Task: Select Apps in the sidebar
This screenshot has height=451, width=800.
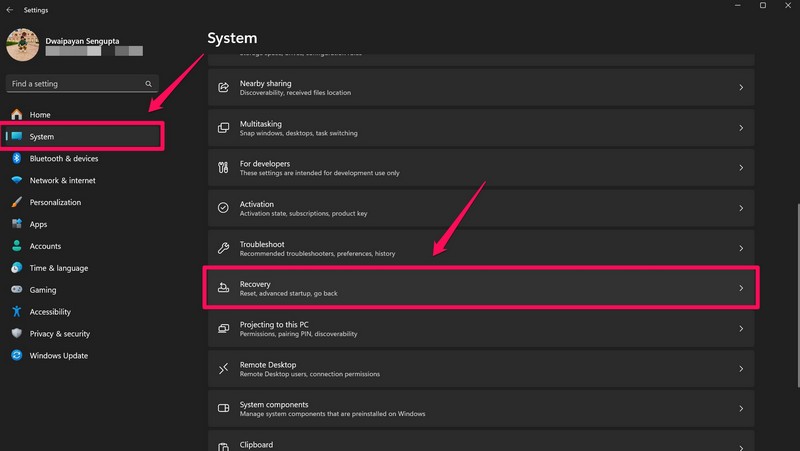Action: click(x=39, y=224)
